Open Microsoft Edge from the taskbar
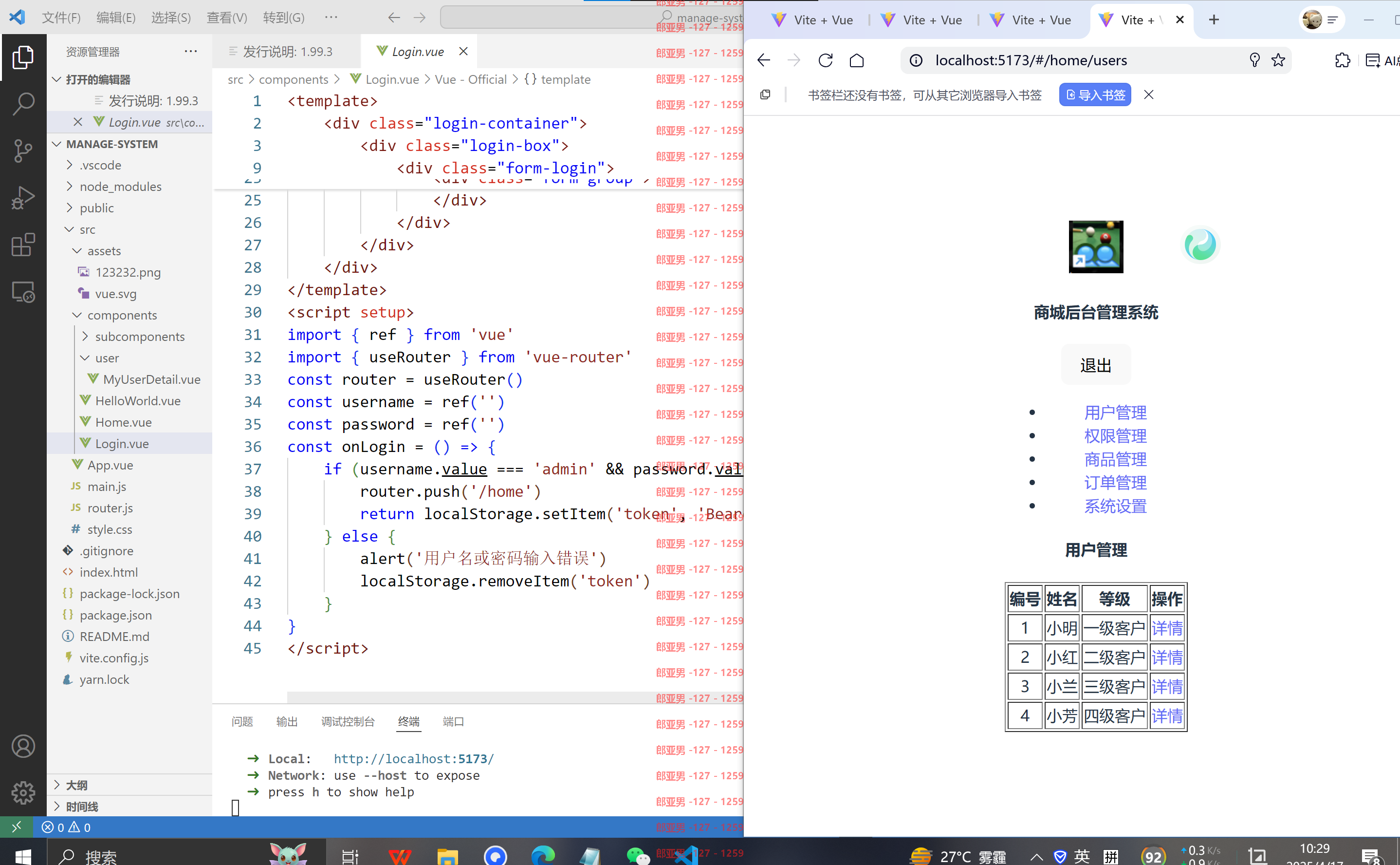This screenshot has width=1400, height=865. [x=543, y=856]
